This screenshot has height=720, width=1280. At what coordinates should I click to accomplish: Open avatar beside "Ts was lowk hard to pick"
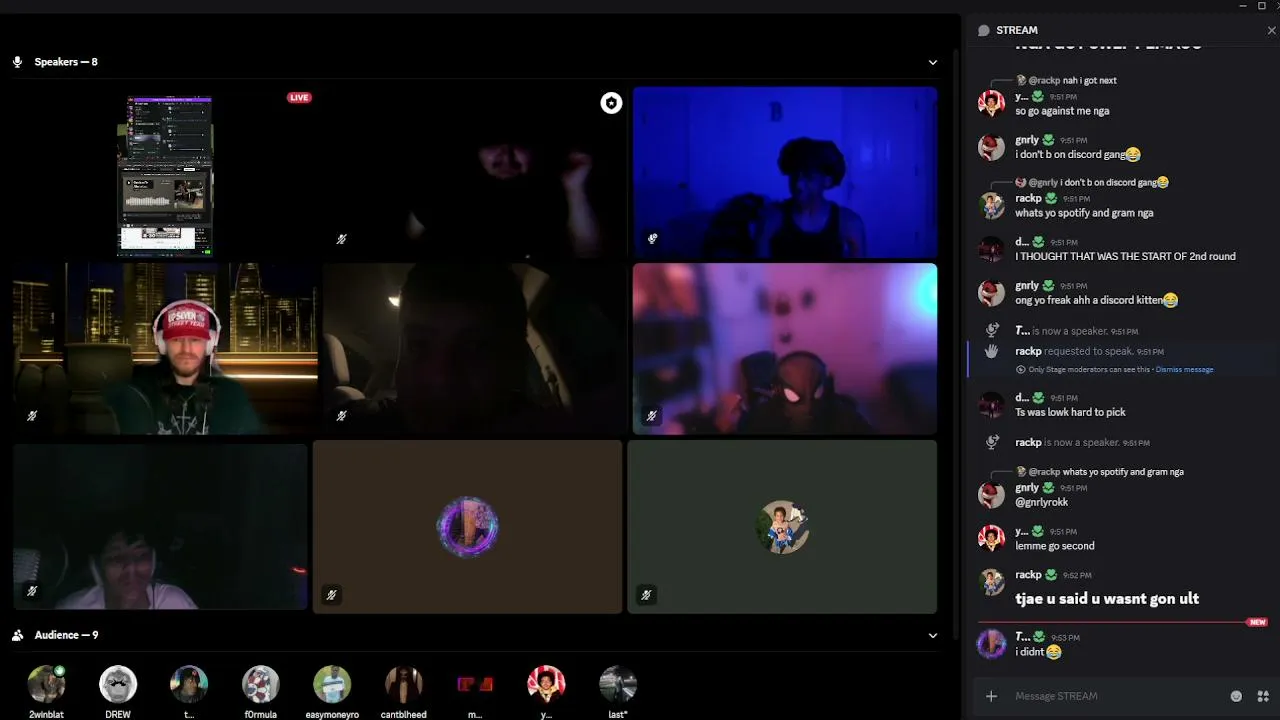tap(991, 404)
